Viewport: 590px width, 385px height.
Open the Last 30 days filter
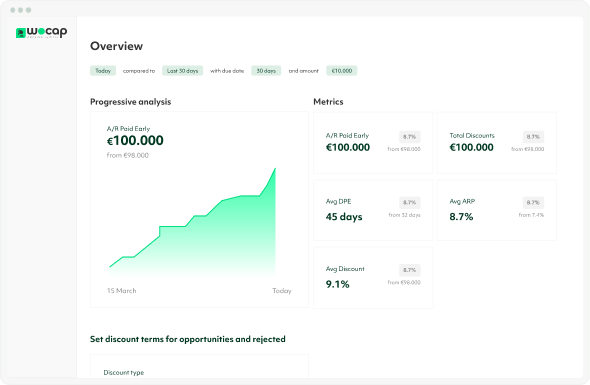coord(182,71)
